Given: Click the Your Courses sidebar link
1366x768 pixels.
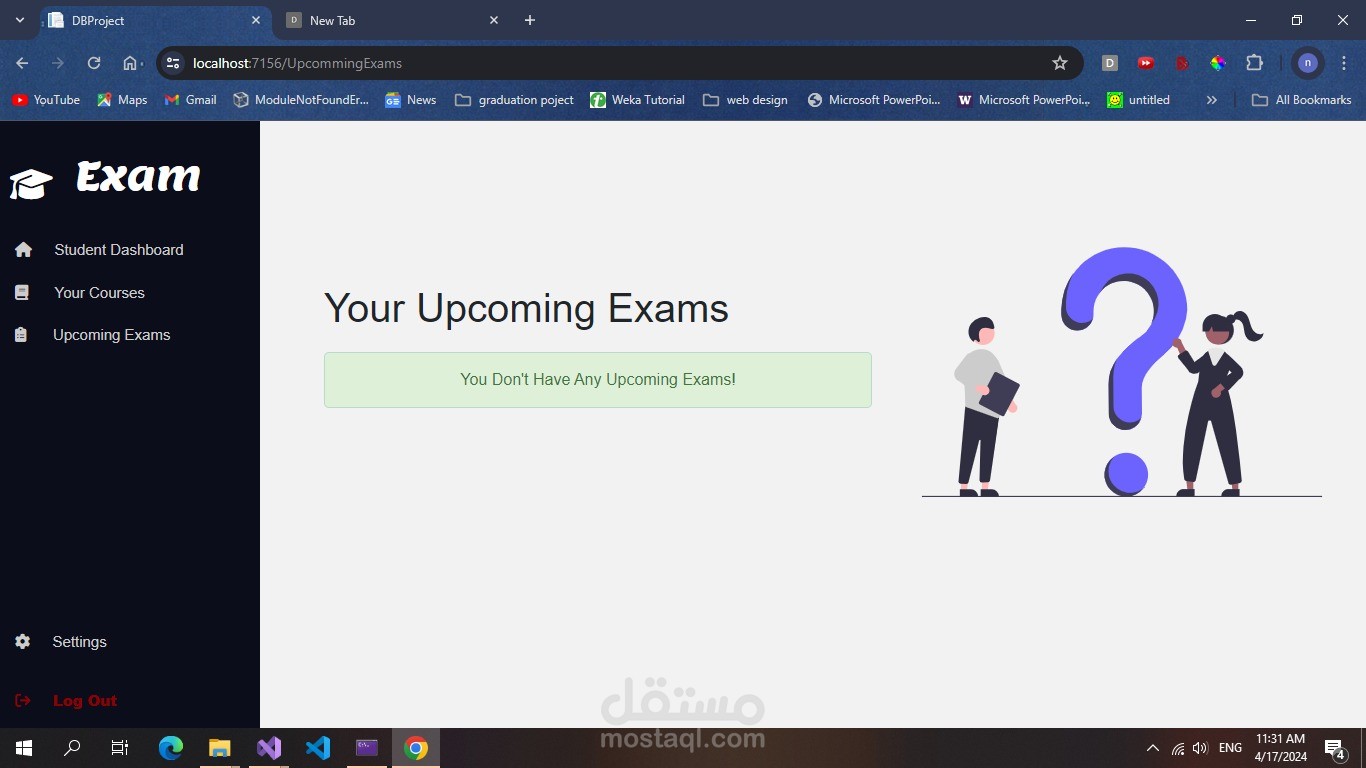Looking at the screenshot, I should click(x=99, y=292).
